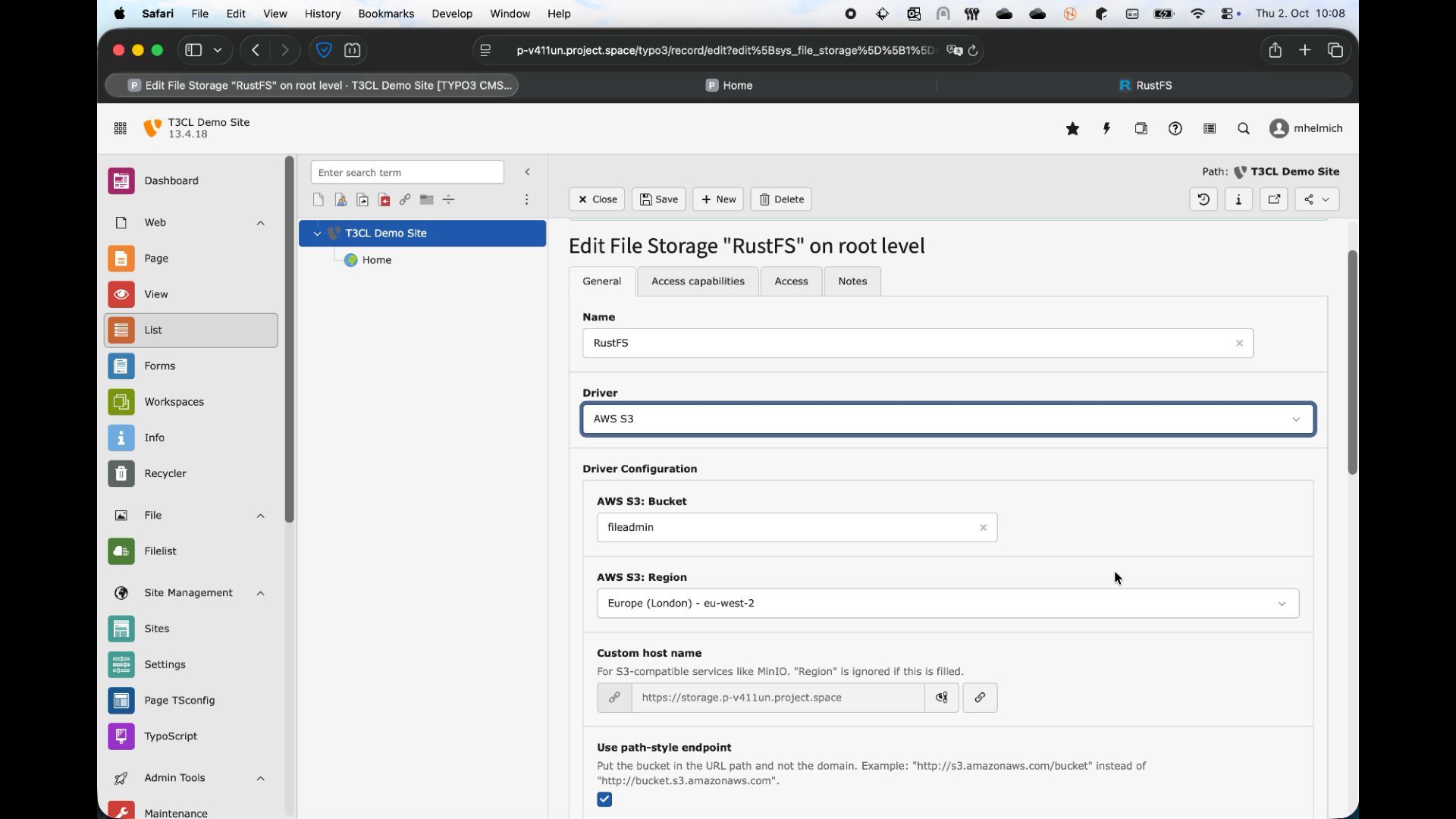
Task: Open the Bookmarks menu in the Safari menu bar
Action: point(385,14)
